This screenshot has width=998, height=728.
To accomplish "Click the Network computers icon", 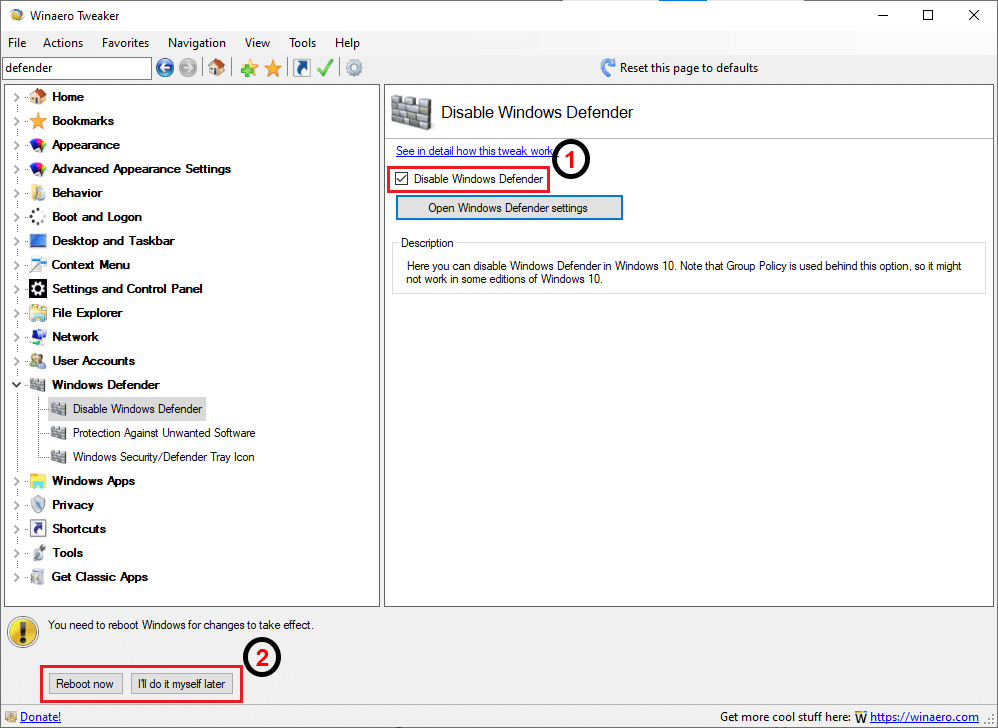I will (x=38, y=337).
